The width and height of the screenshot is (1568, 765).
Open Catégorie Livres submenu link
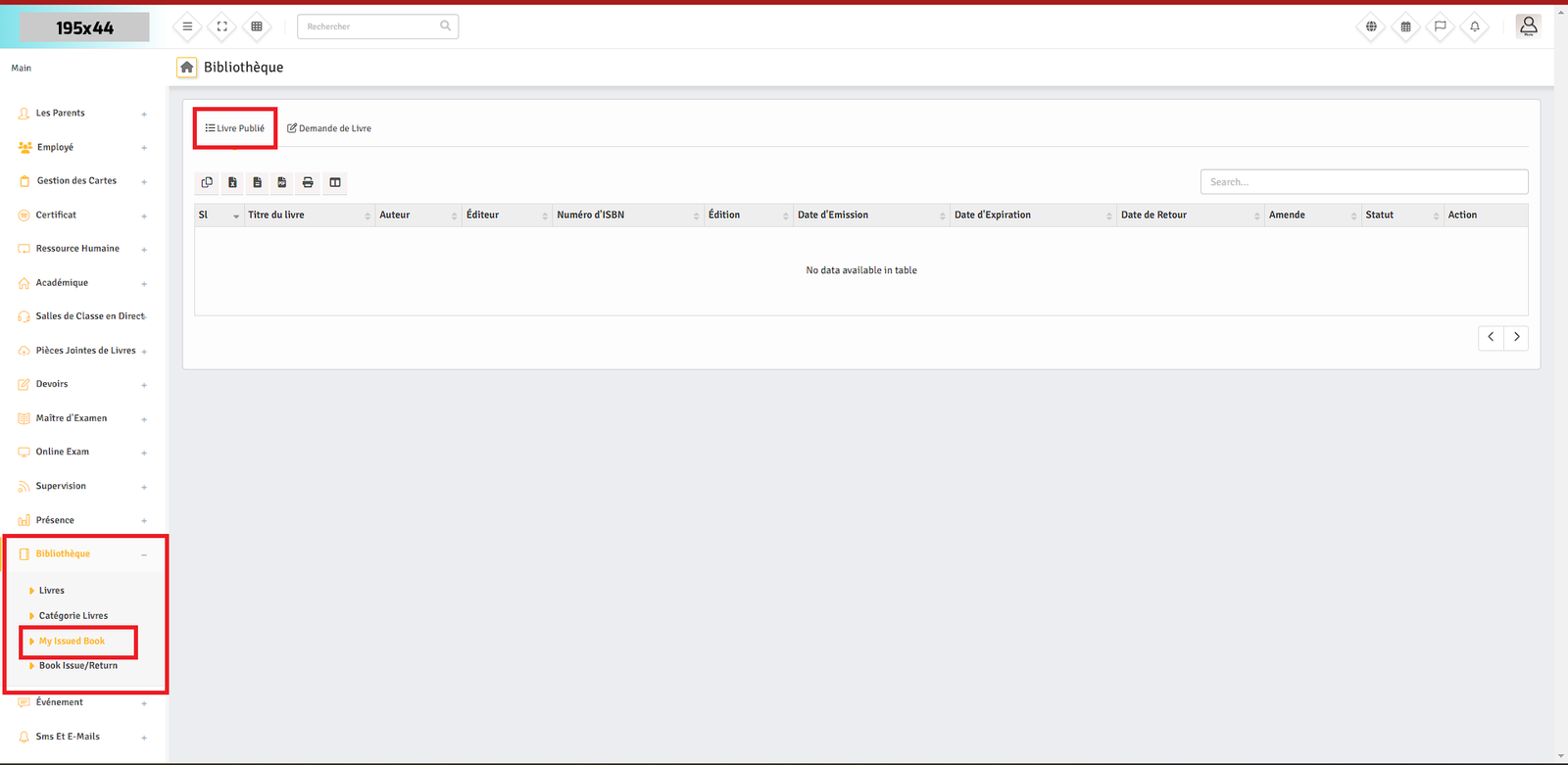73,616
